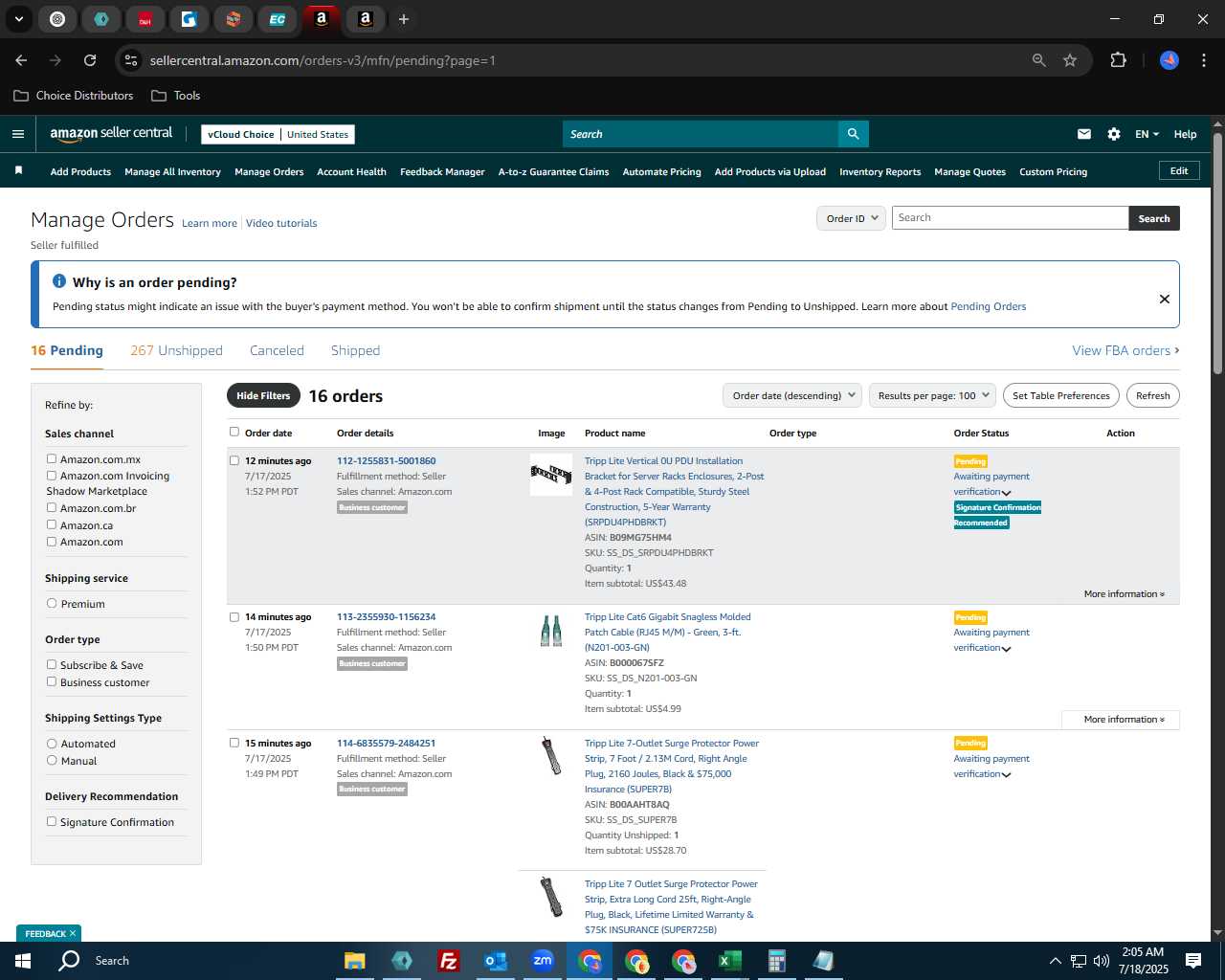Open the settings gear icon
This screenshot has height=980, width=1225.
(1114, 134)
